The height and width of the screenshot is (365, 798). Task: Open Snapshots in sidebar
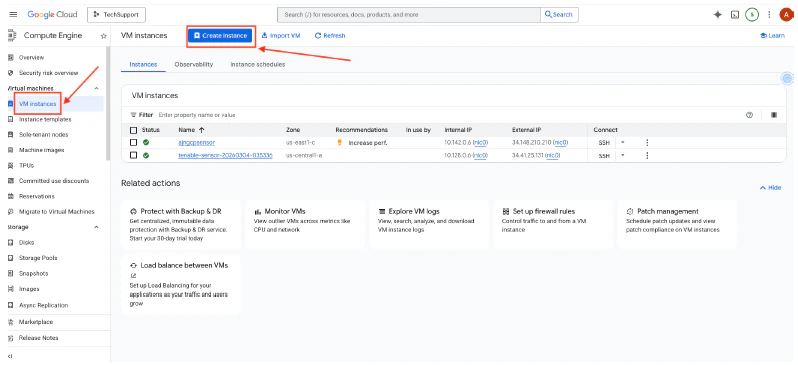[34, 273]
